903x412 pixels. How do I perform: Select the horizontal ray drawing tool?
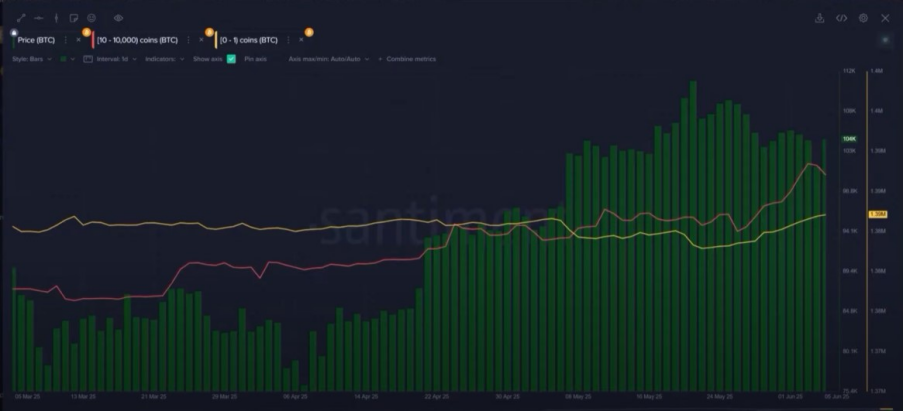pos(38,18)
